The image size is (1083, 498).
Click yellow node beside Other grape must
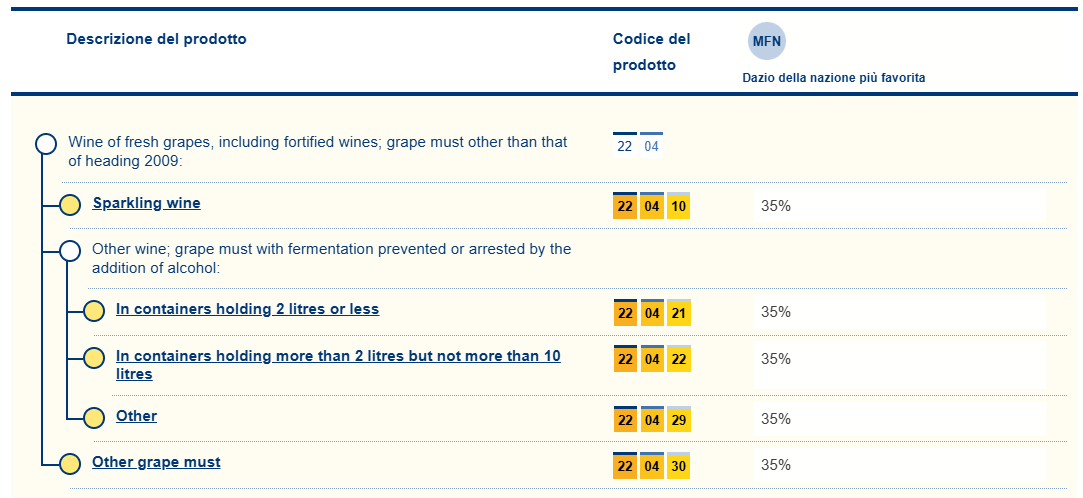pyautogui.click(x=70, y=464)
